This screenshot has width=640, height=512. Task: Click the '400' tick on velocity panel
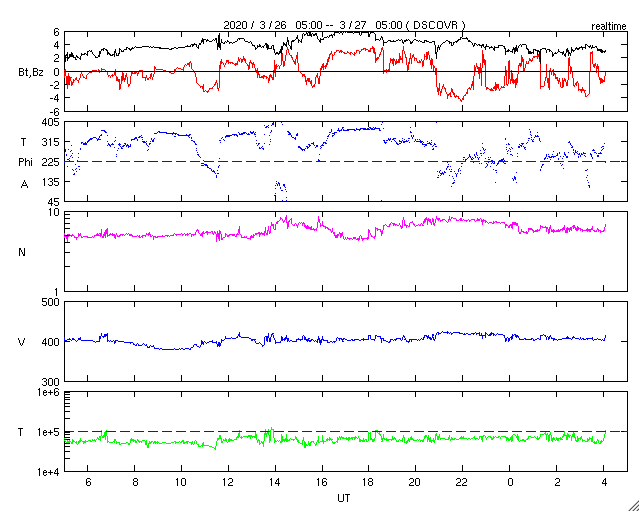tap(51, 342)
